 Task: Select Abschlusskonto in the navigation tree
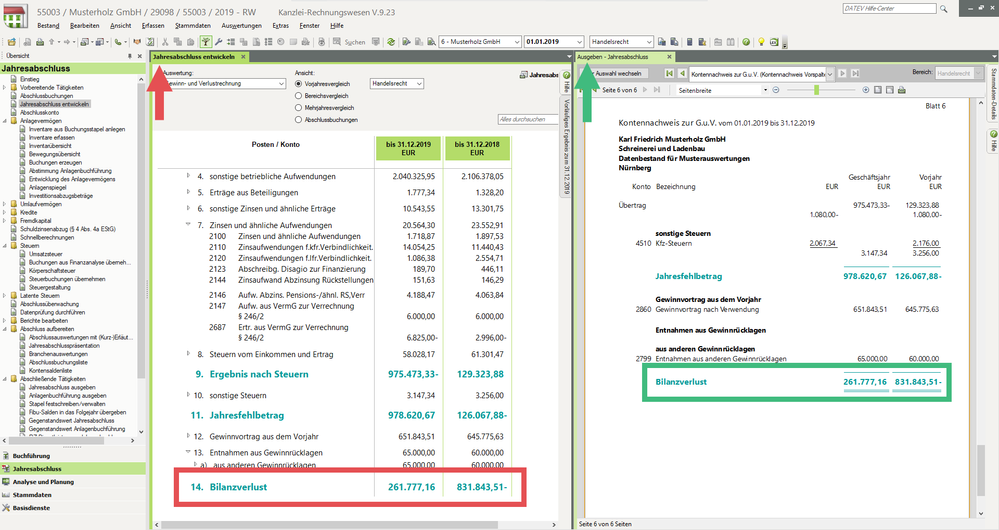(x=40, y=112)
